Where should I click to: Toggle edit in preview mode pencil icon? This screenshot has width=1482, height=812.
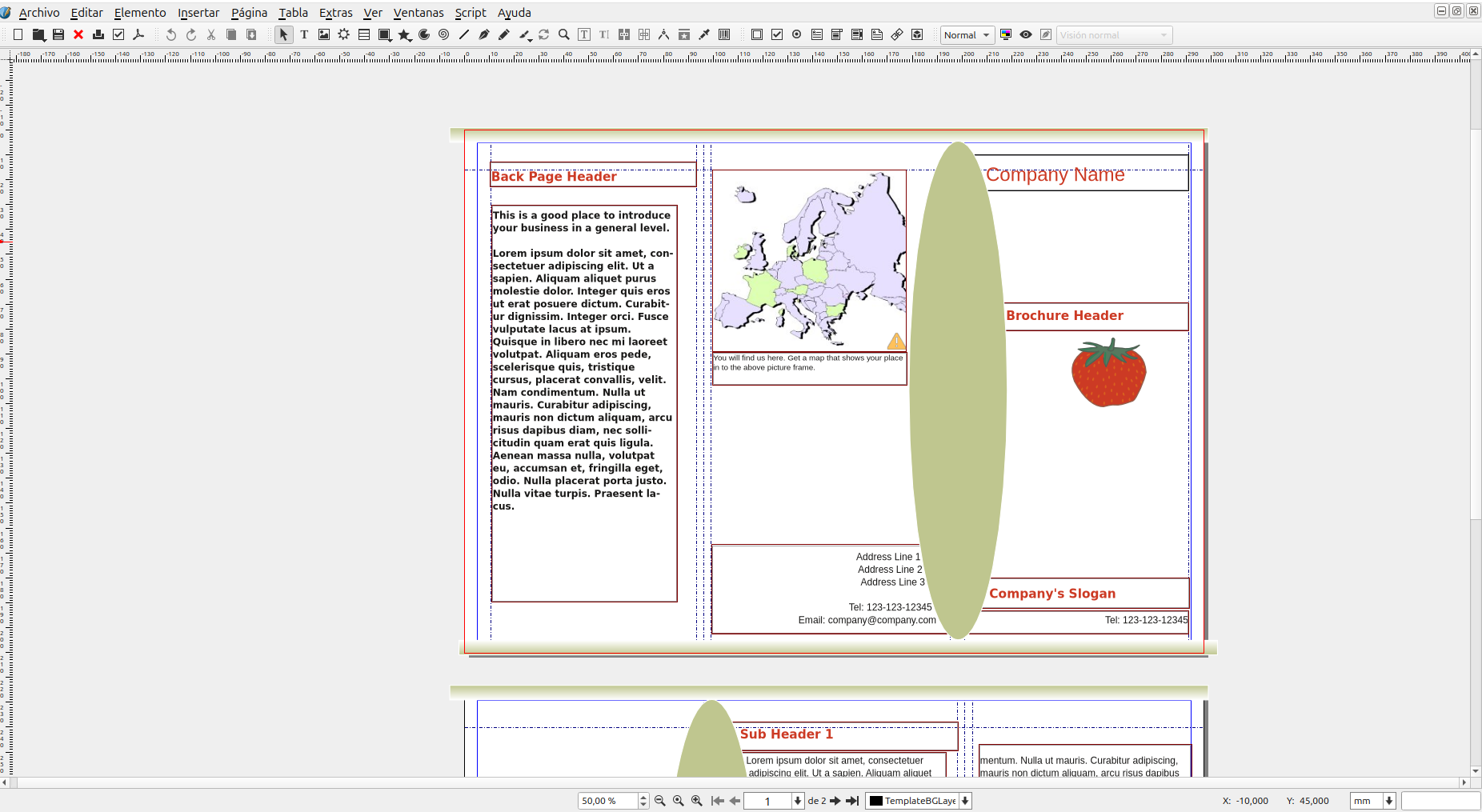click(1046, 34)
